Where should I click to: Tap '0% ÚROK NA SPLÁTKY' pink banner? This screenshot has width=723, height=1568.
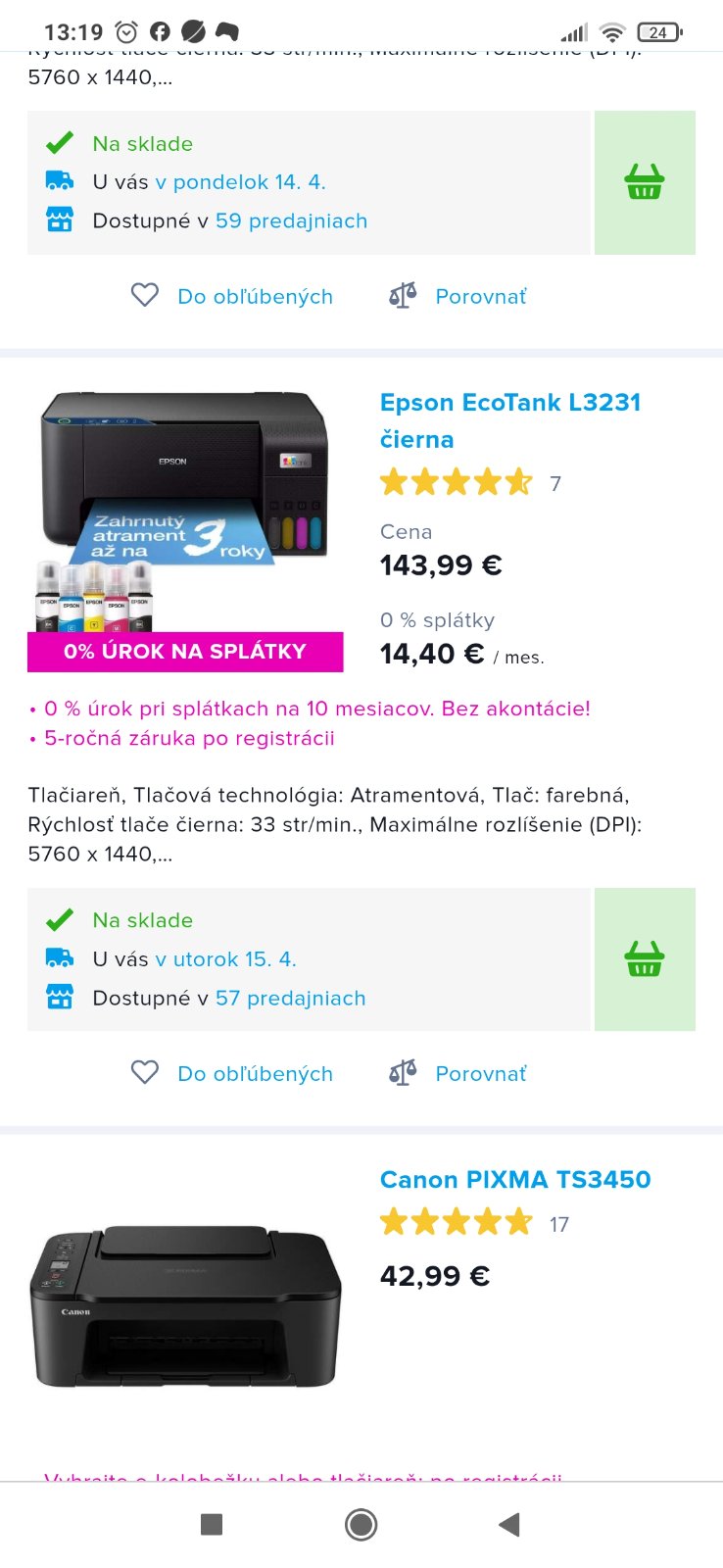click(x=185, y=652)
